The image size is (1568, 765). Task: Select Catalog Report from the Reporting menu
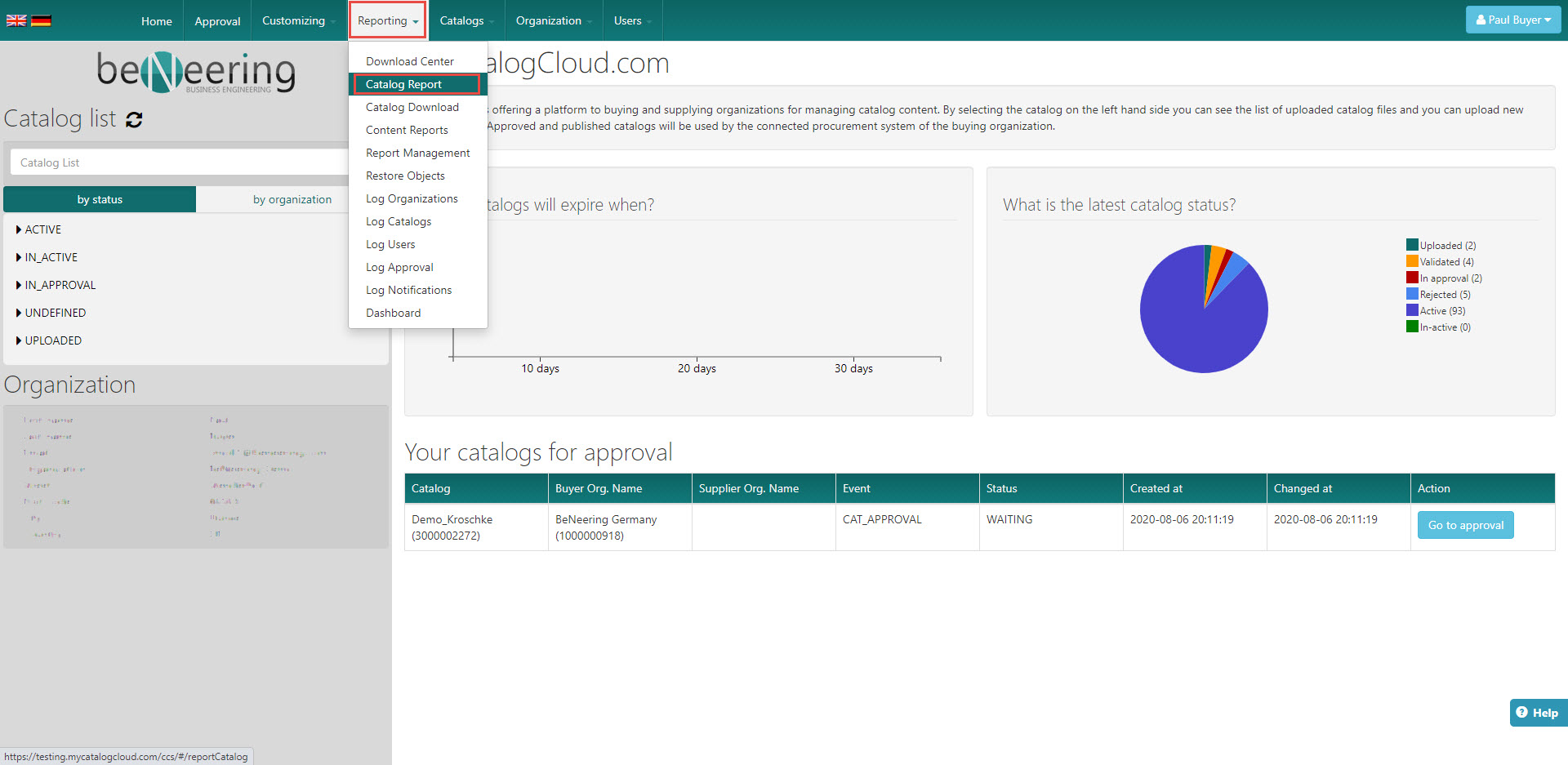point(403,84)
